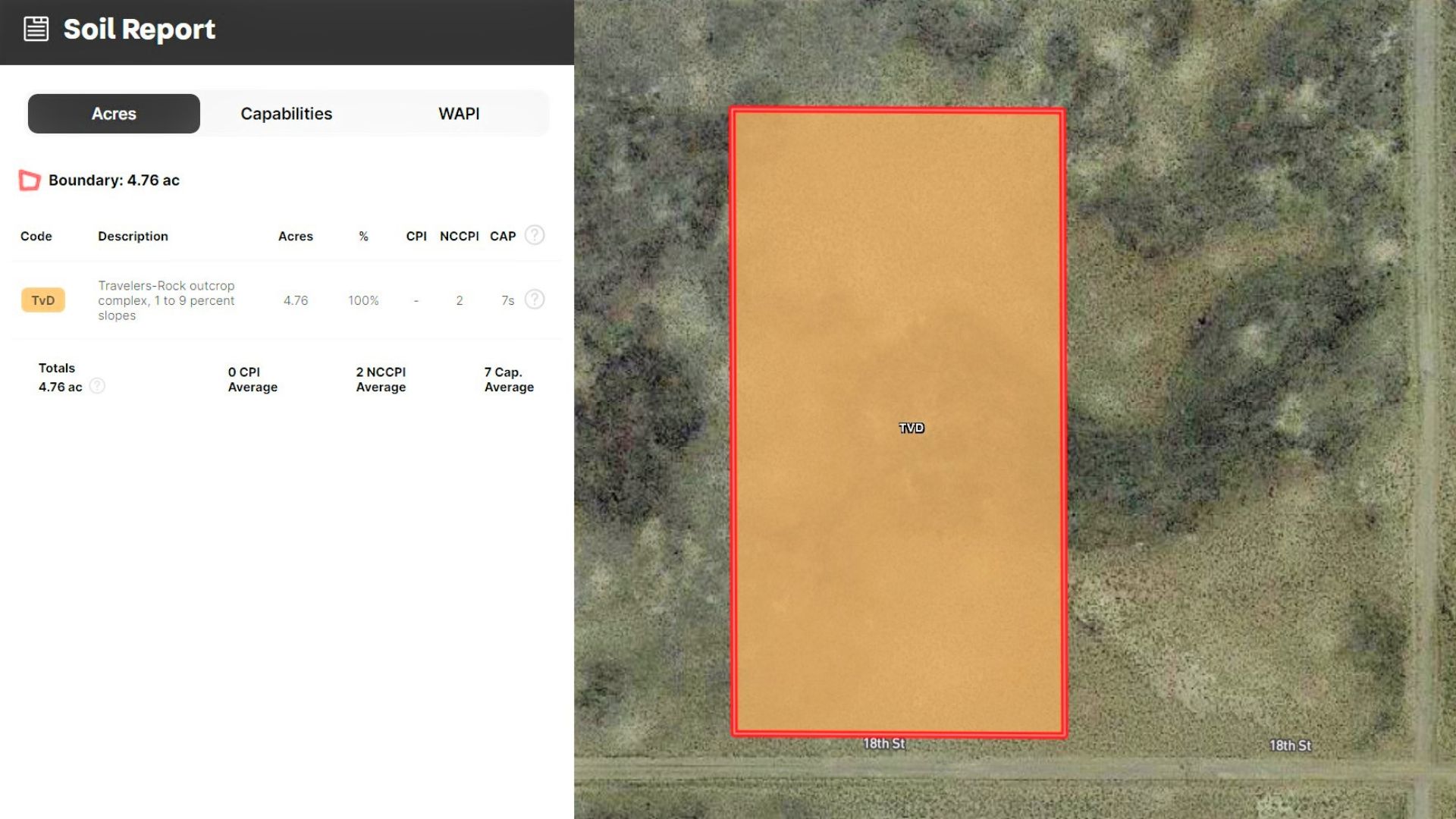The width and height of the screenshot is (1456, 819).
Task: Click the 2 NCCPI Average total
Action: click(381, 379)
